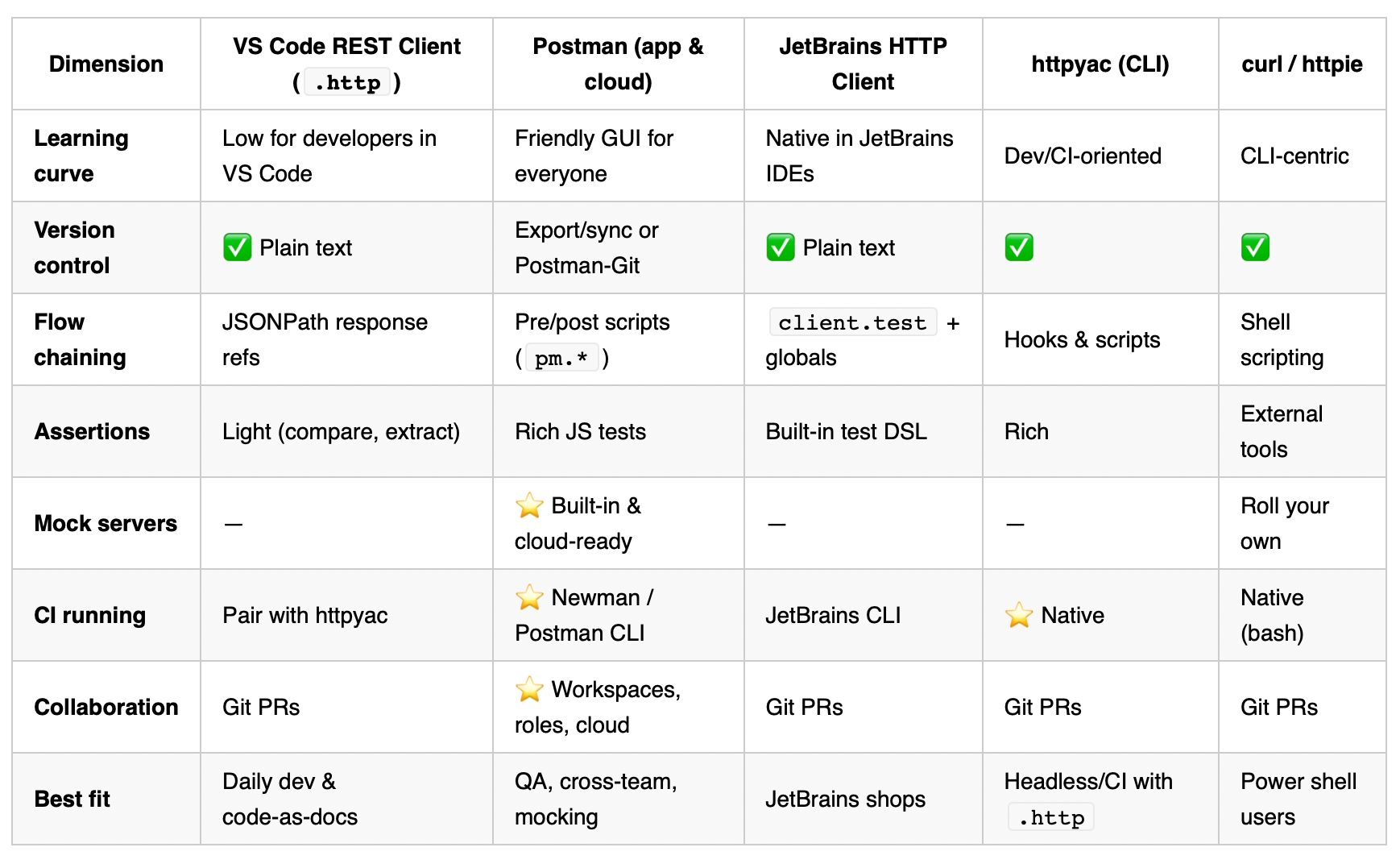Select the pm.* code snippet in Postman cell
The height and width of the screenshot is (864, 1400).
coord(561,358)
